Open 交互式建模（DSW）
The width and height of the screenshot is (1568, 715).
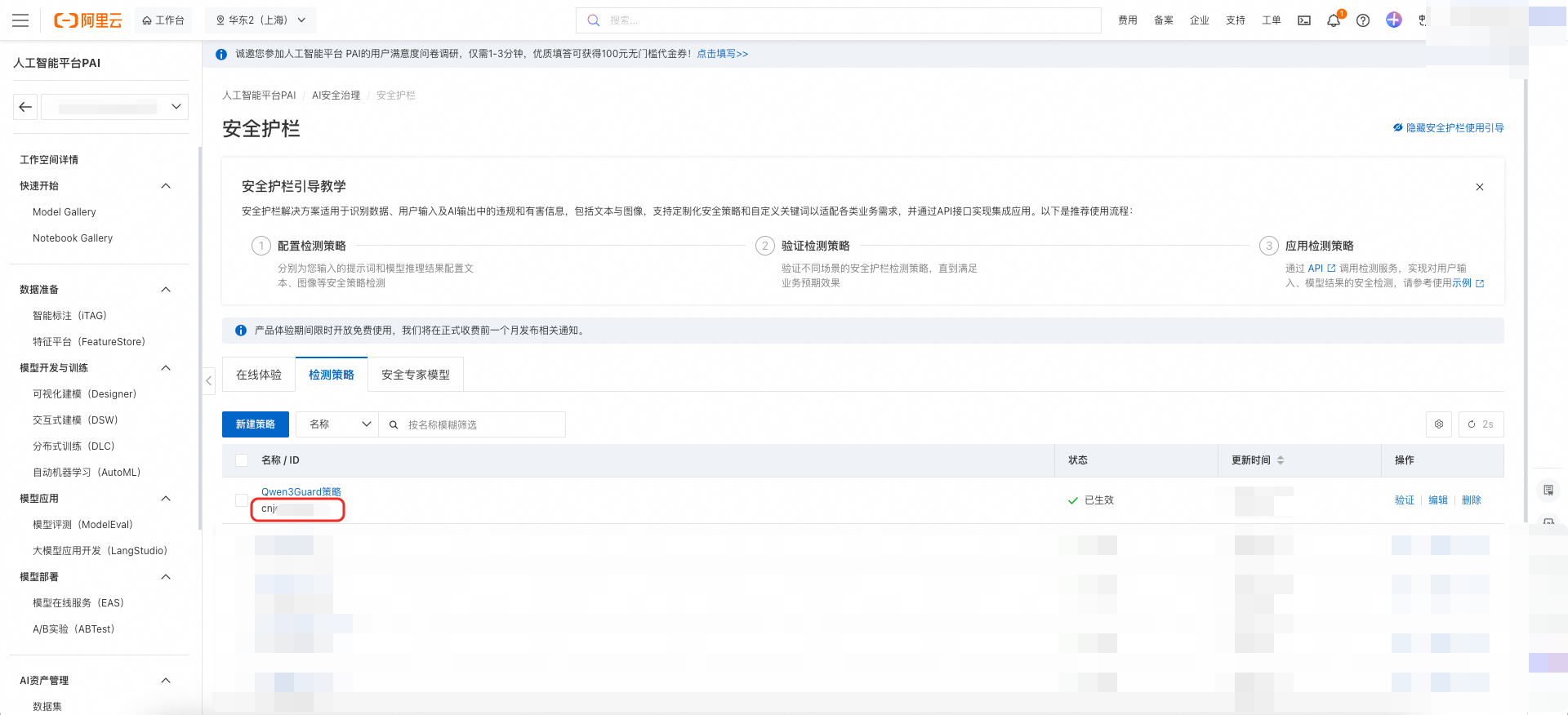point(75,420)
